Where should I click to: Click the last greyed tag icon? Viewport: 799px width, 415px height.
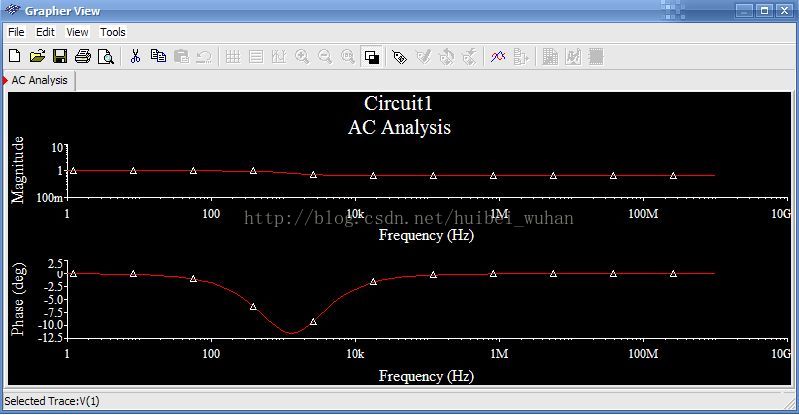[469, 57]
